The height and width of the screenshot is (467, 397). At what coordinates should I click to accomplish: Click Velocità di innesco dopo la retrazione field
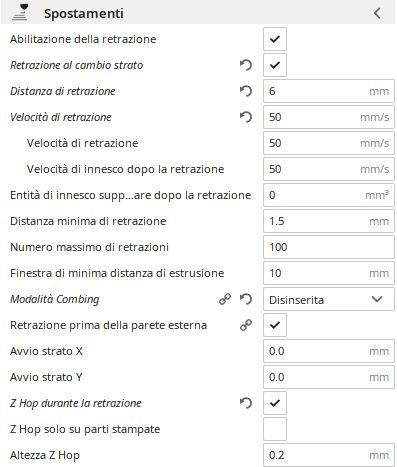click(329, 169)
